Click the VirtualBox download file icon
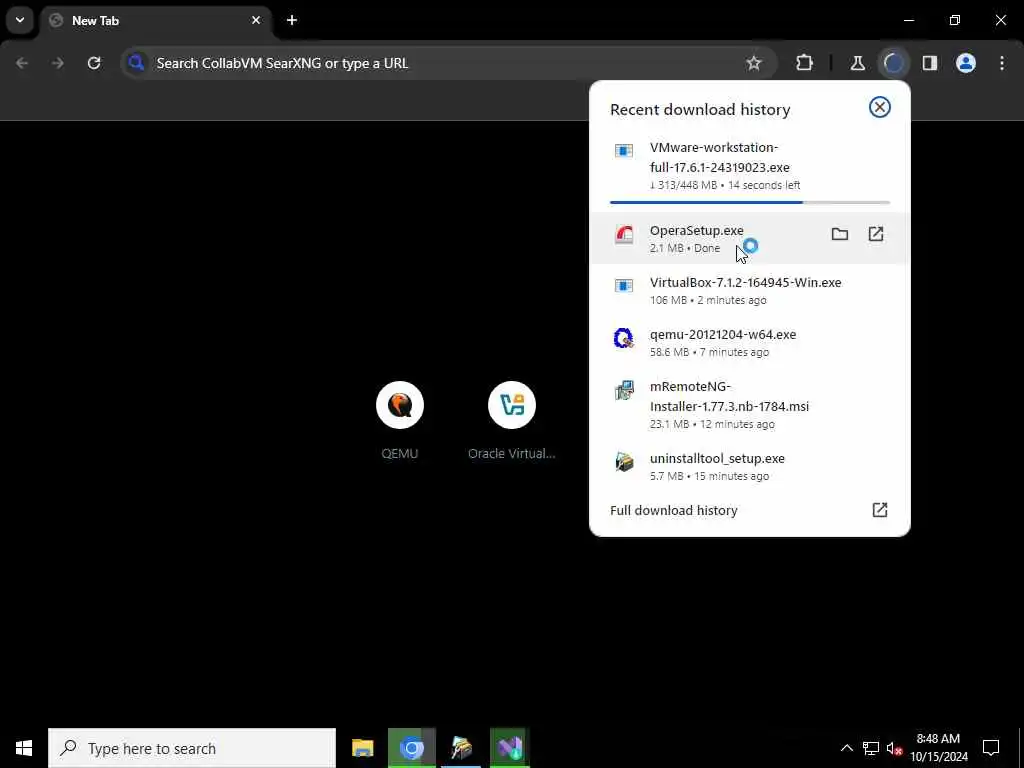 pyautogui.click(x=624, y=285)
